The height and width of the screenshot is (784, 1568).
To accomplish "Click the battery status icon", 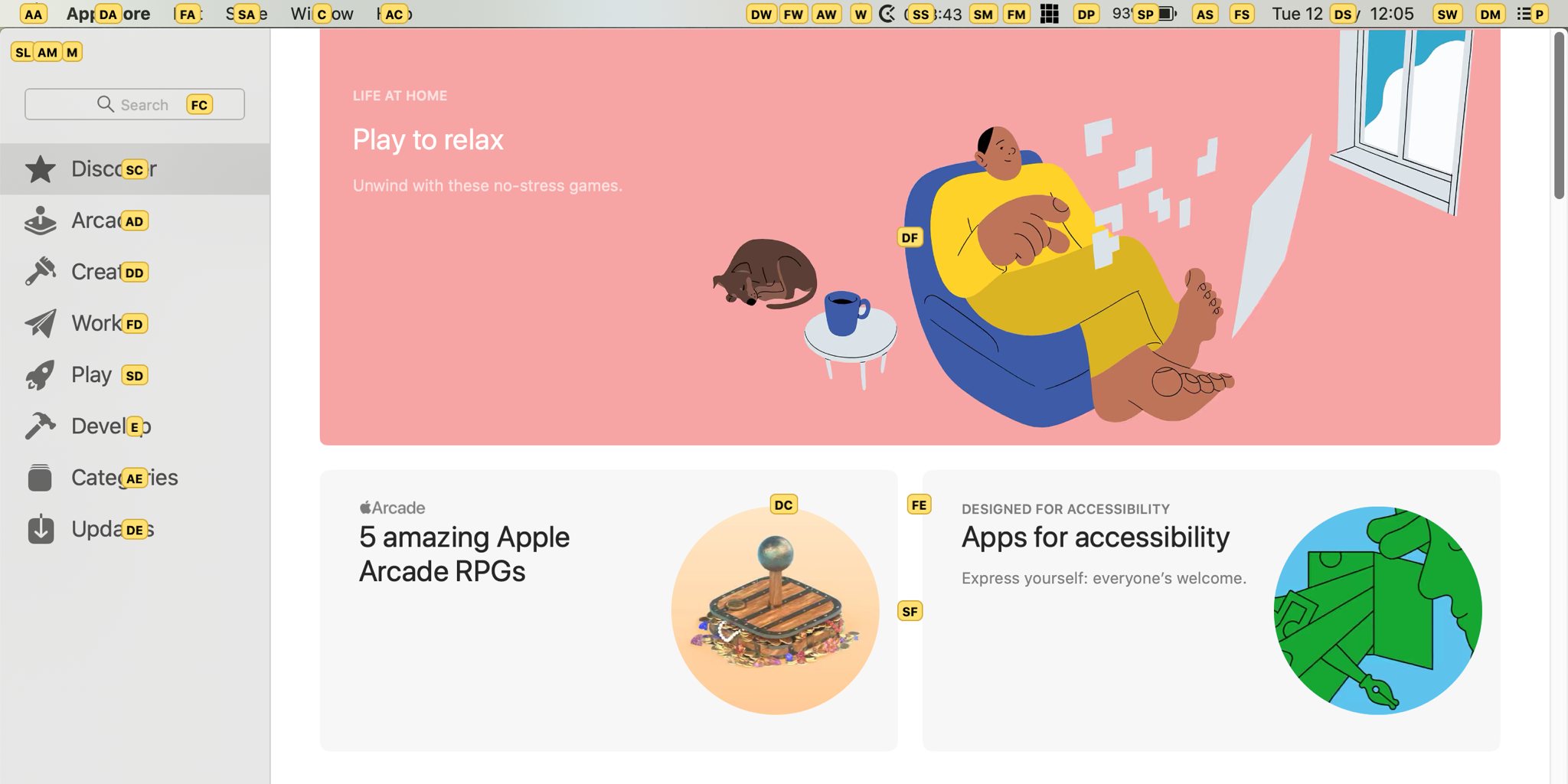I will (1167, 13).
